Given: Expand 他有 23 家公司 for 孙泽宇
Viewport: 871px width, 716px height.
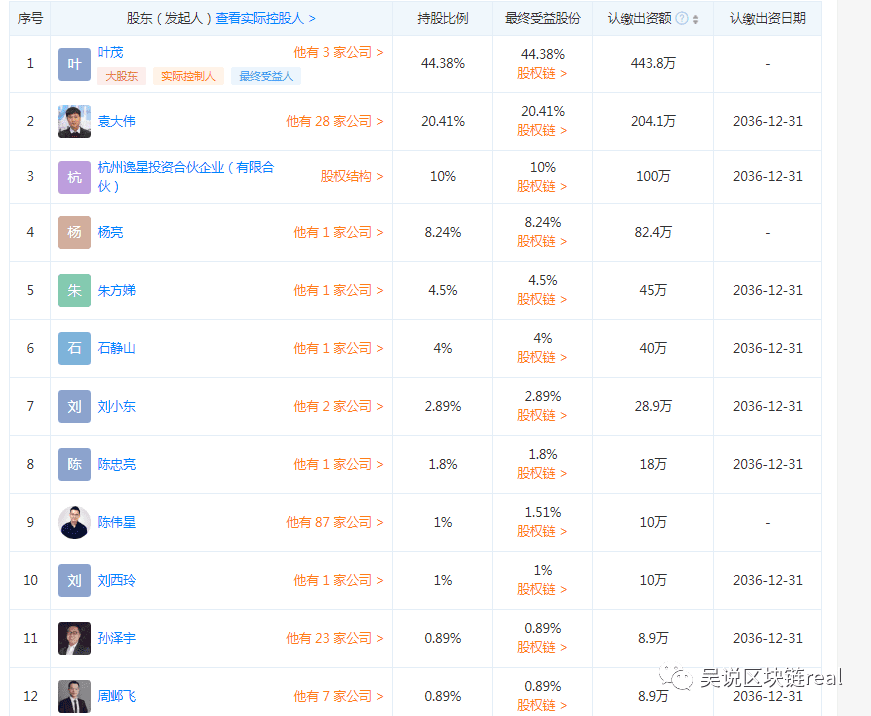Looking at the screenshot, I should pyautogui.click(x=335, y=638).
